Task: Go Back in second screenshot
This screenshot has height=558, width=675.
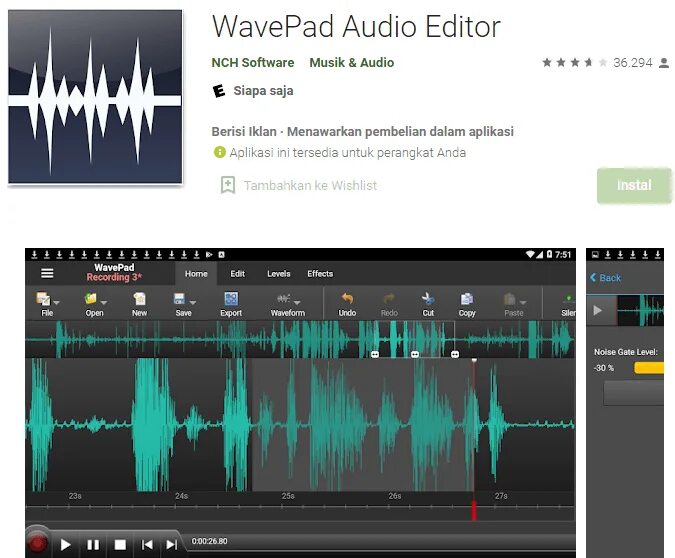Action: tap(605, 278)
